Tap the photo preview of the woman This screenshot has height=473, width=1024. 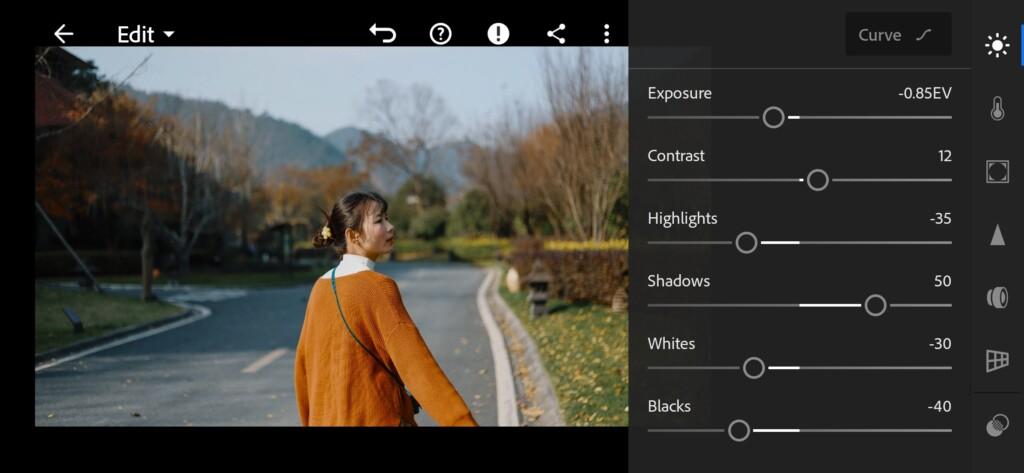point(332,236)
